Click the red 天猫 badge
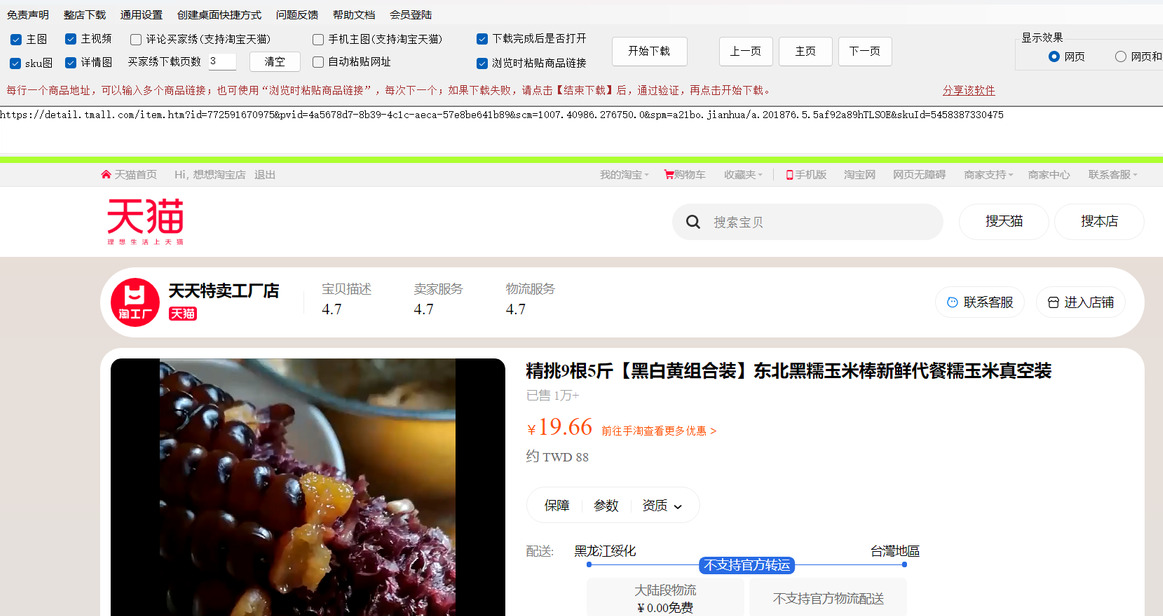 (x=182, y=314)
